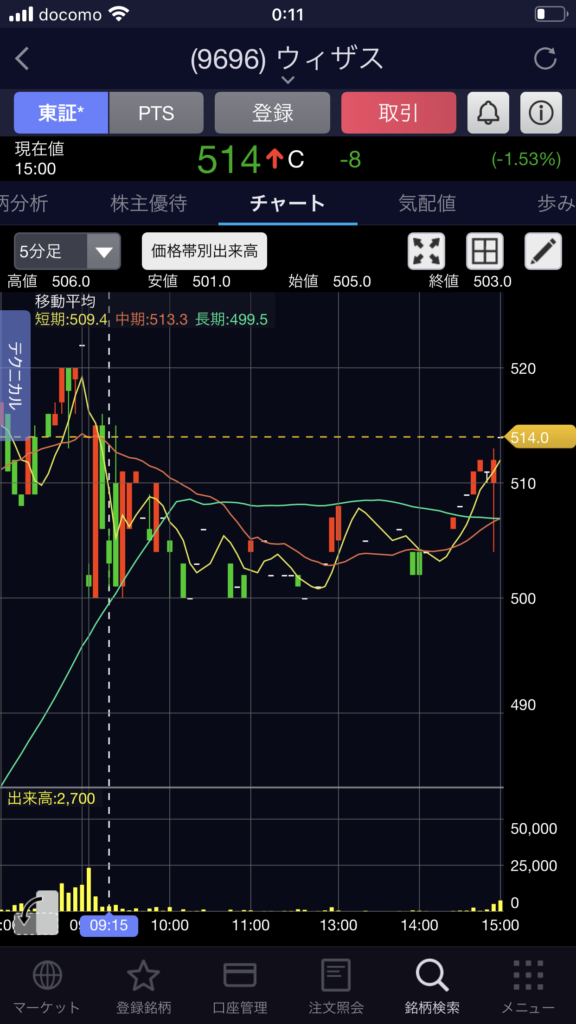Expand the chevron under ウィザス title
This screenshot has height=1024, width=576.
pyautogui.click(x=287, y=80)
